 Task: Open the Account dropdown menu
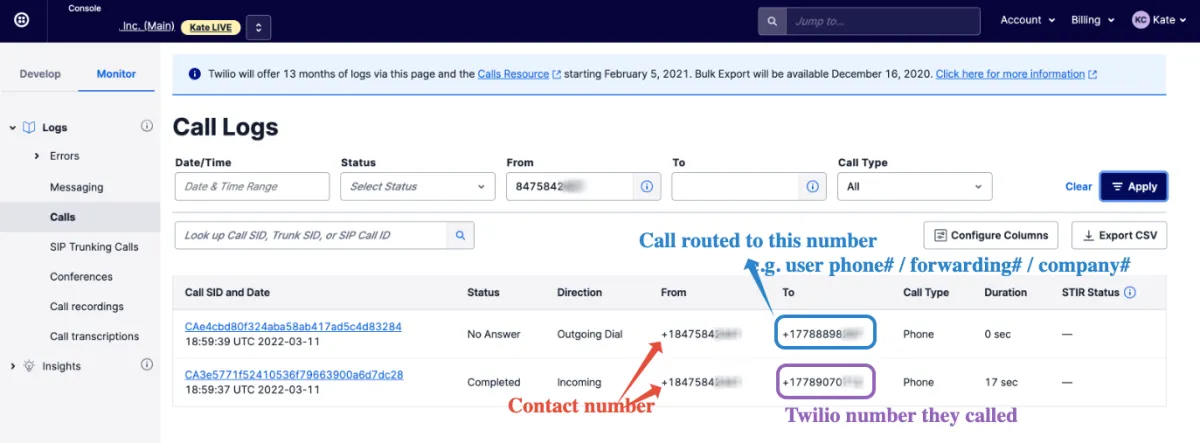point(1027,20)
